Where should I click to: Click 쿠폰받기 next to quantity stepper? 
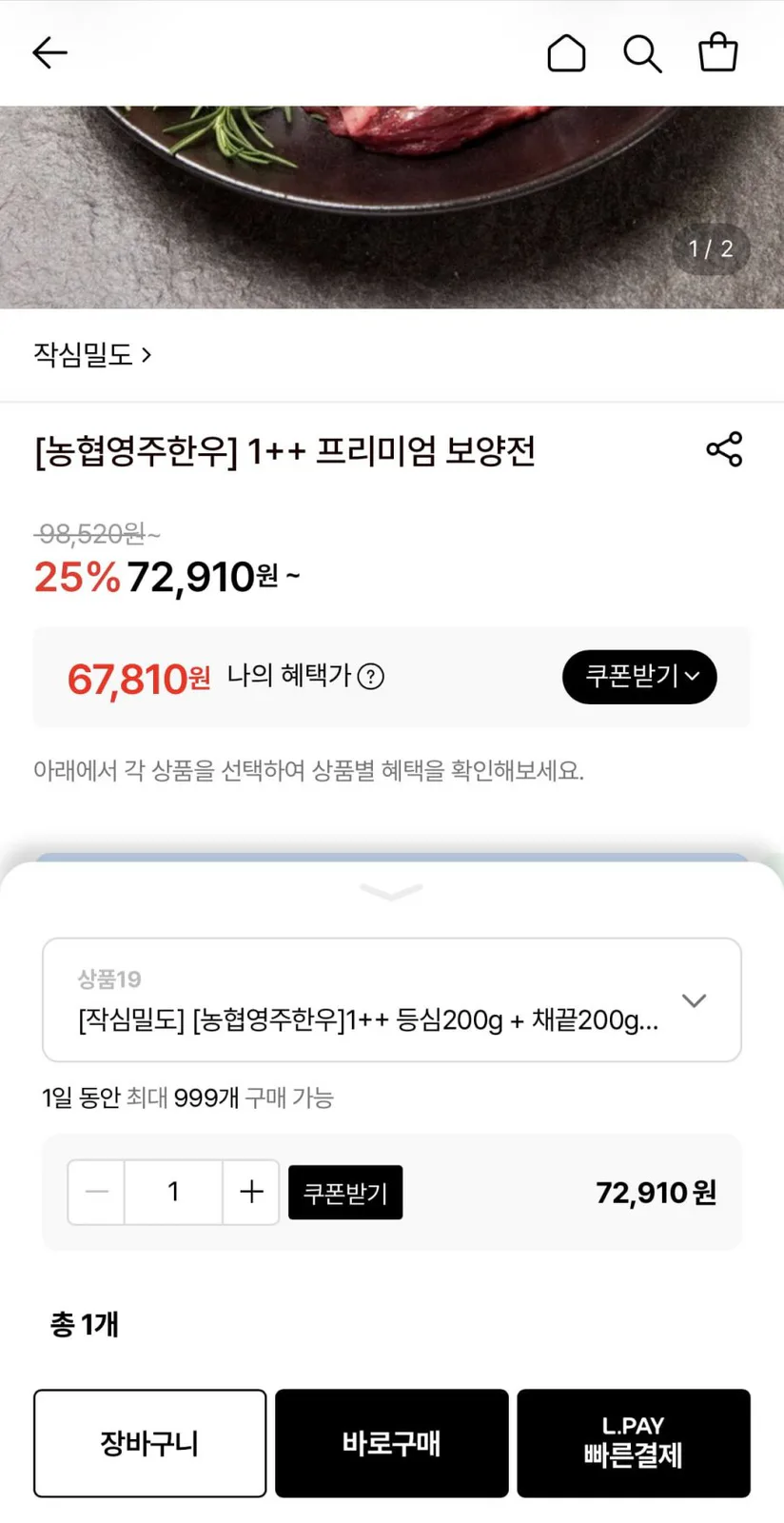pos(345,1193)
